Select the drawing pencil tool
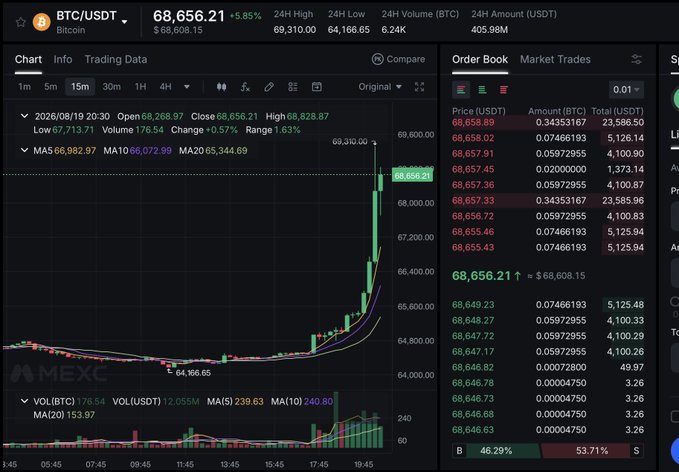The width and height of the screenshot is (679, 472). click(x=269, y=87)
